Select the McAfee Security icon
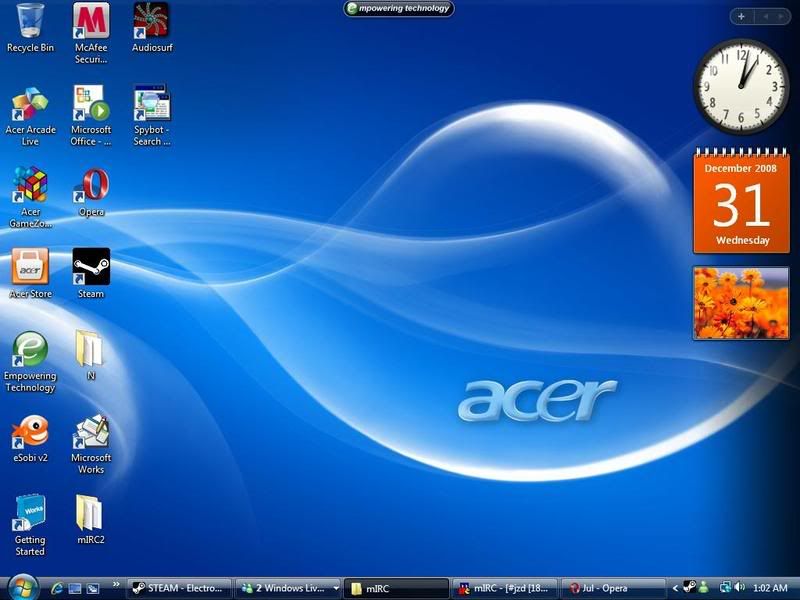This screenshot has width=800, height=600. [x=91, y=22]
